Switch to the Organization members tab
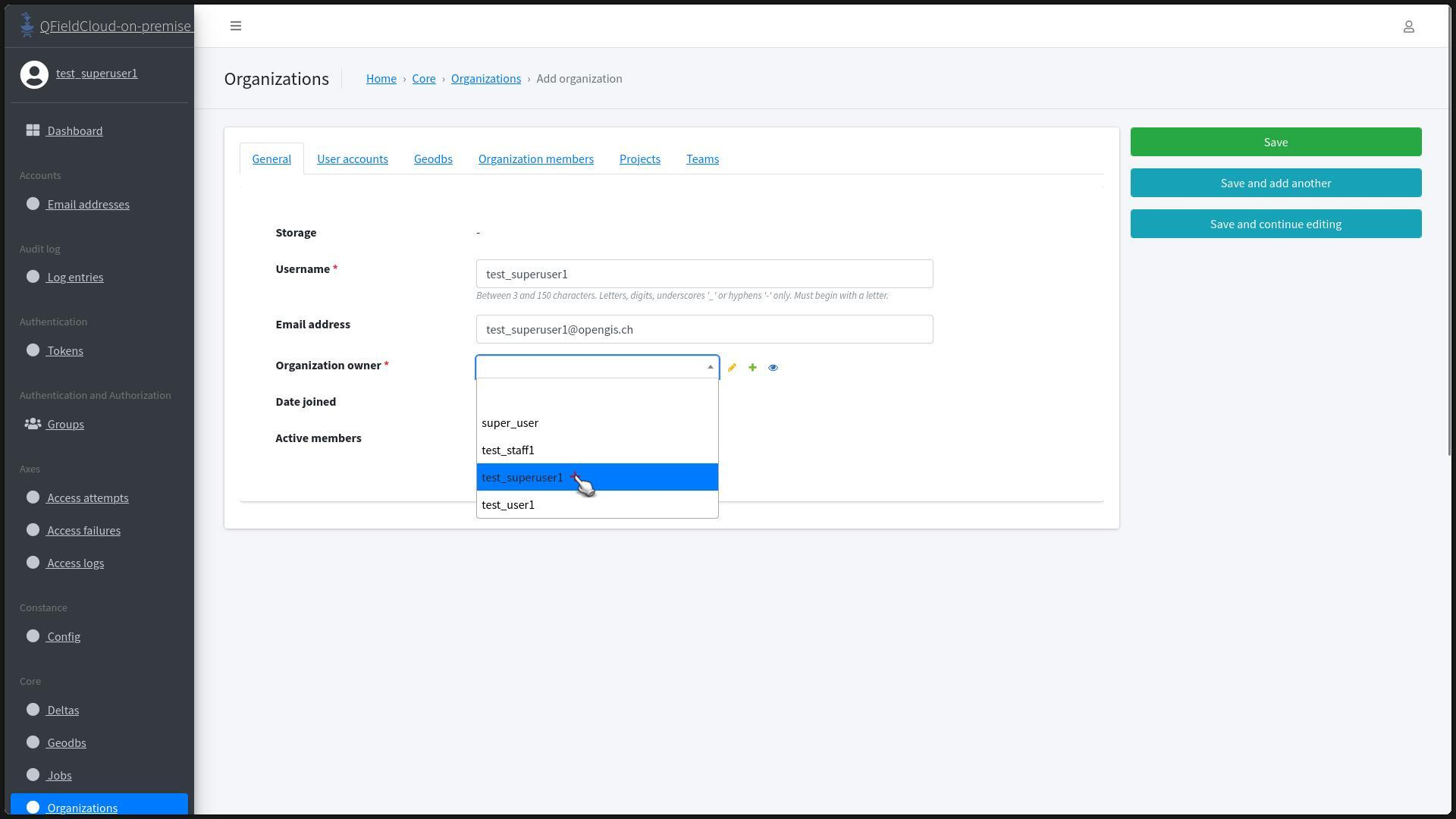 click(535, 159)
